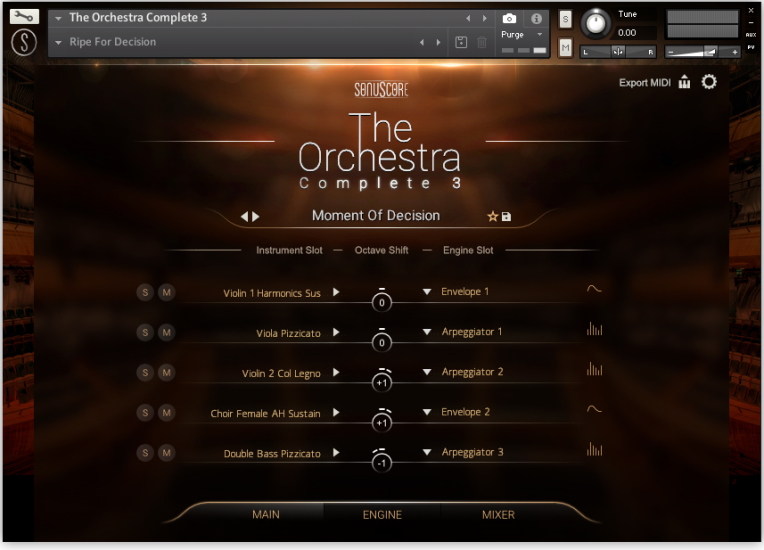Expand Violin 2 Col Legno instrument arrow
This screenshot has width=764, height=550.
pos(336,372)
